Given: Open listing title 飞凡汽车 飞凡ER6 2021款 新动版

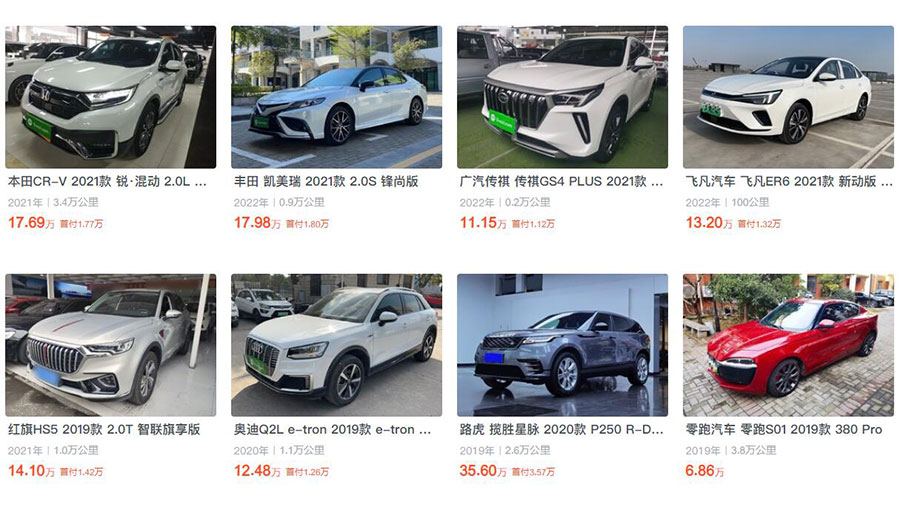Looking at the screenshot, I should point(789,182).
